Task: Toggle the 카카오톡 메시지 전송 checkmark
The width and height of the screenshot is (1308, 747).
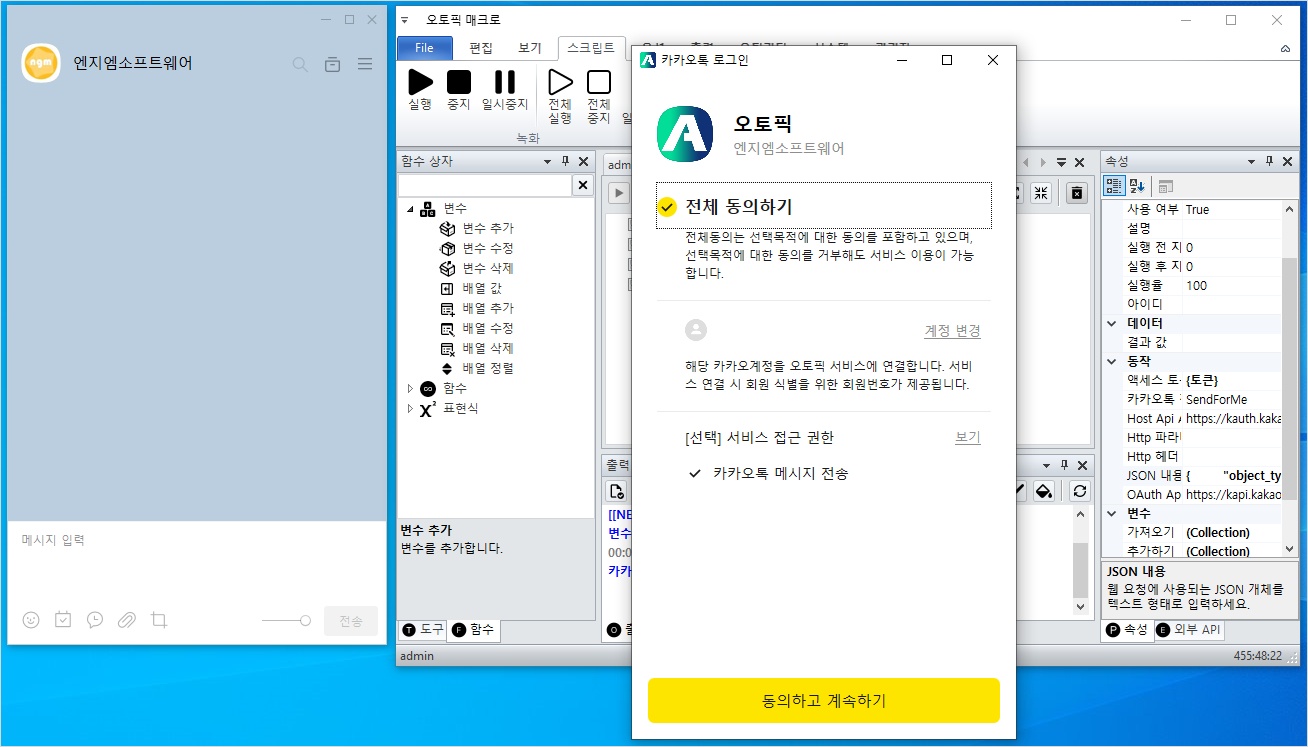Action: (x=694, y=474)
